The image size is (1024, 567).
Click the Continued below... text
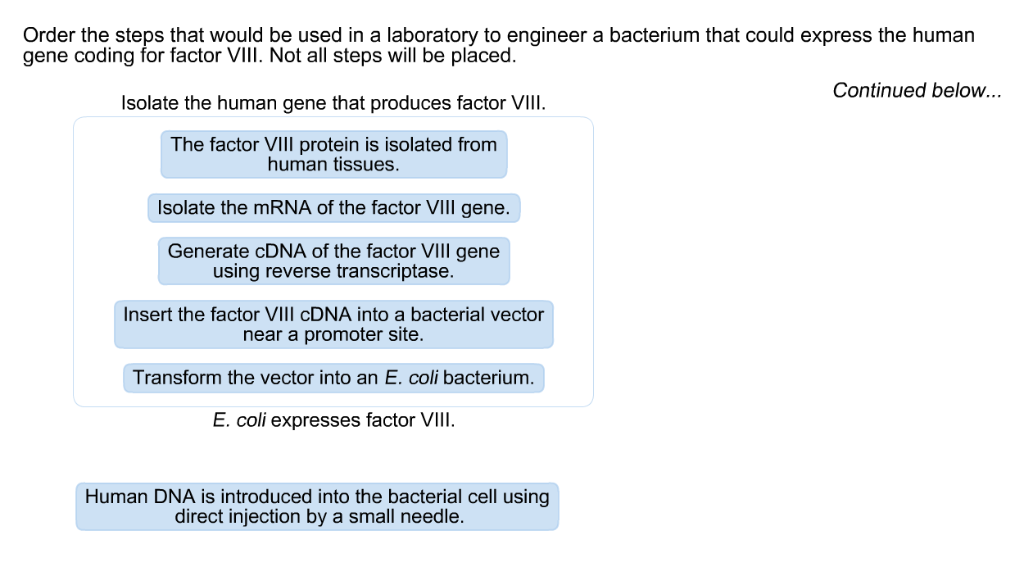[x=917, y=90]
